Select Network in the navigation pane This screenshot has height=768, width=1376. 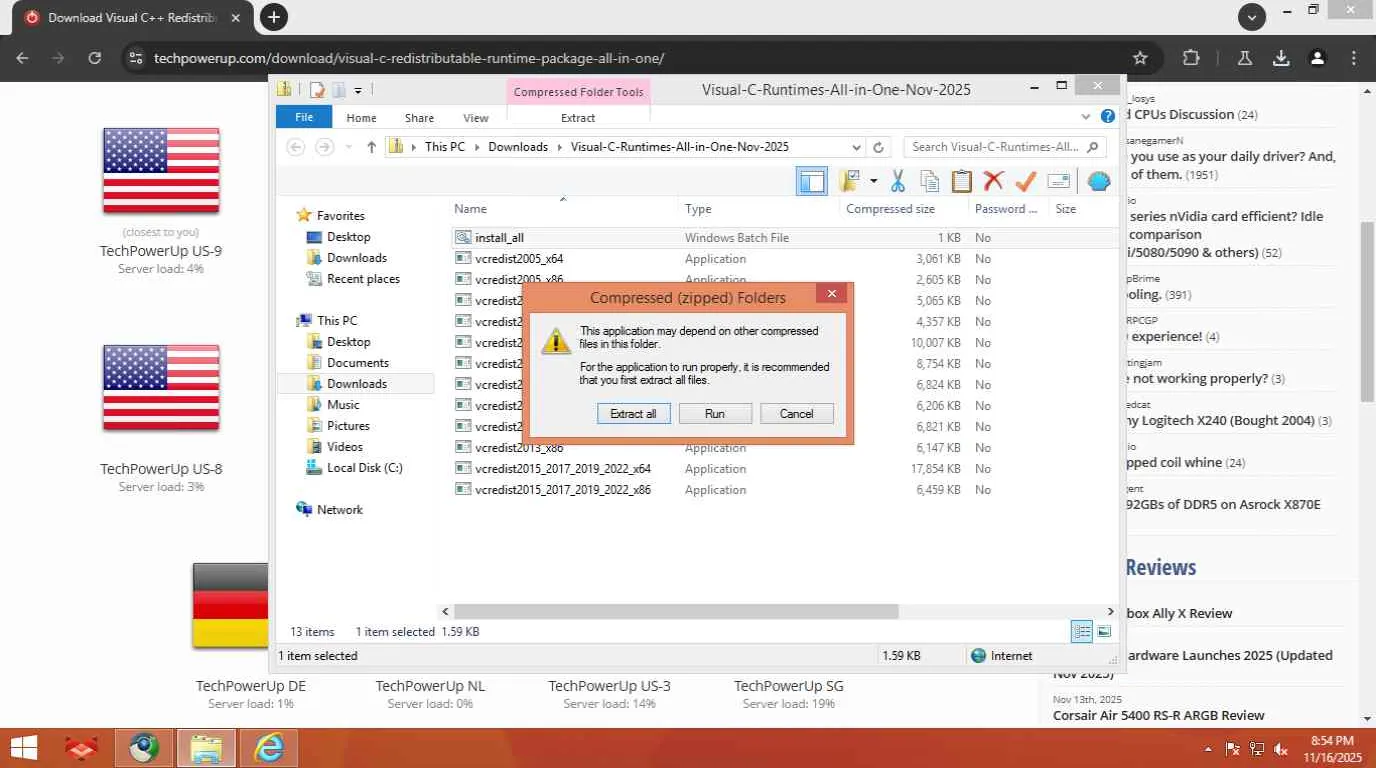pyautogui.click(x=339, y=510)
